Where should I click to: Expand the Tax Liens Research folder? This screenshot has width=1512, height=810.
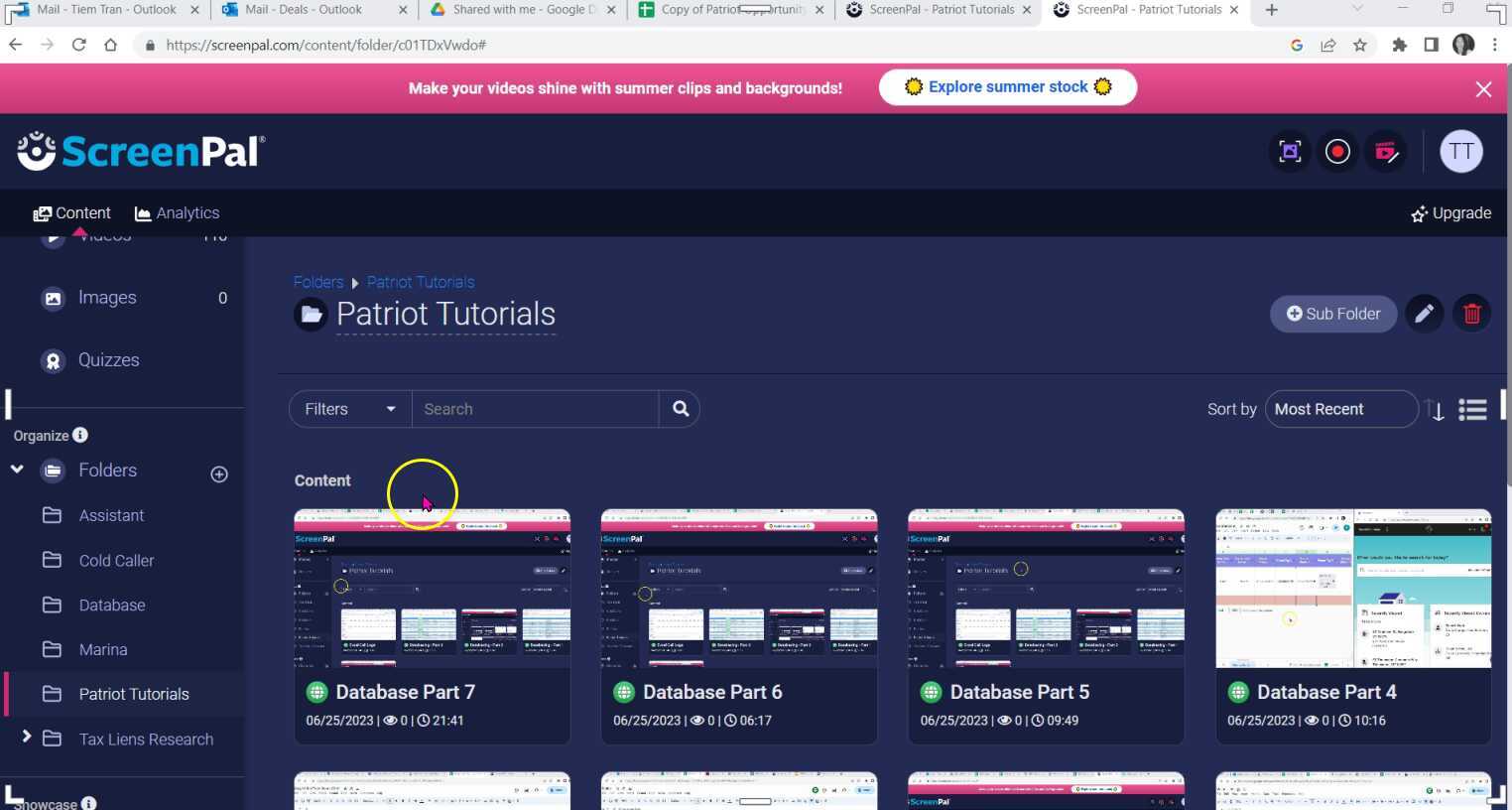(x=27, y=737)
